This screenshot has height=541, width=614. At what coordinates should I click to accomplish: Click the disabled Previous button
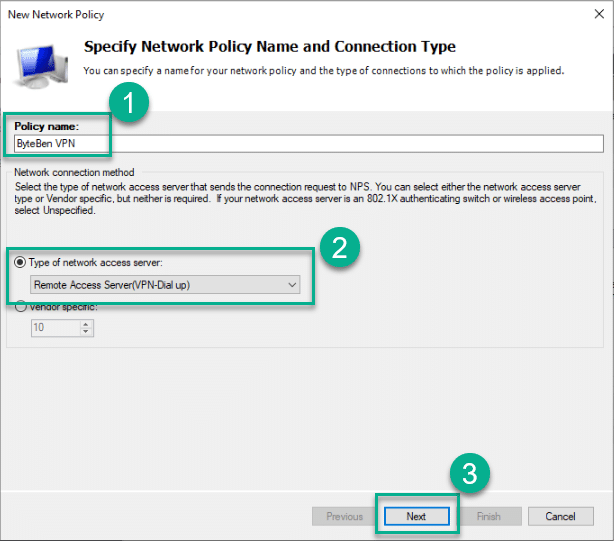click(x=344, y=516)
